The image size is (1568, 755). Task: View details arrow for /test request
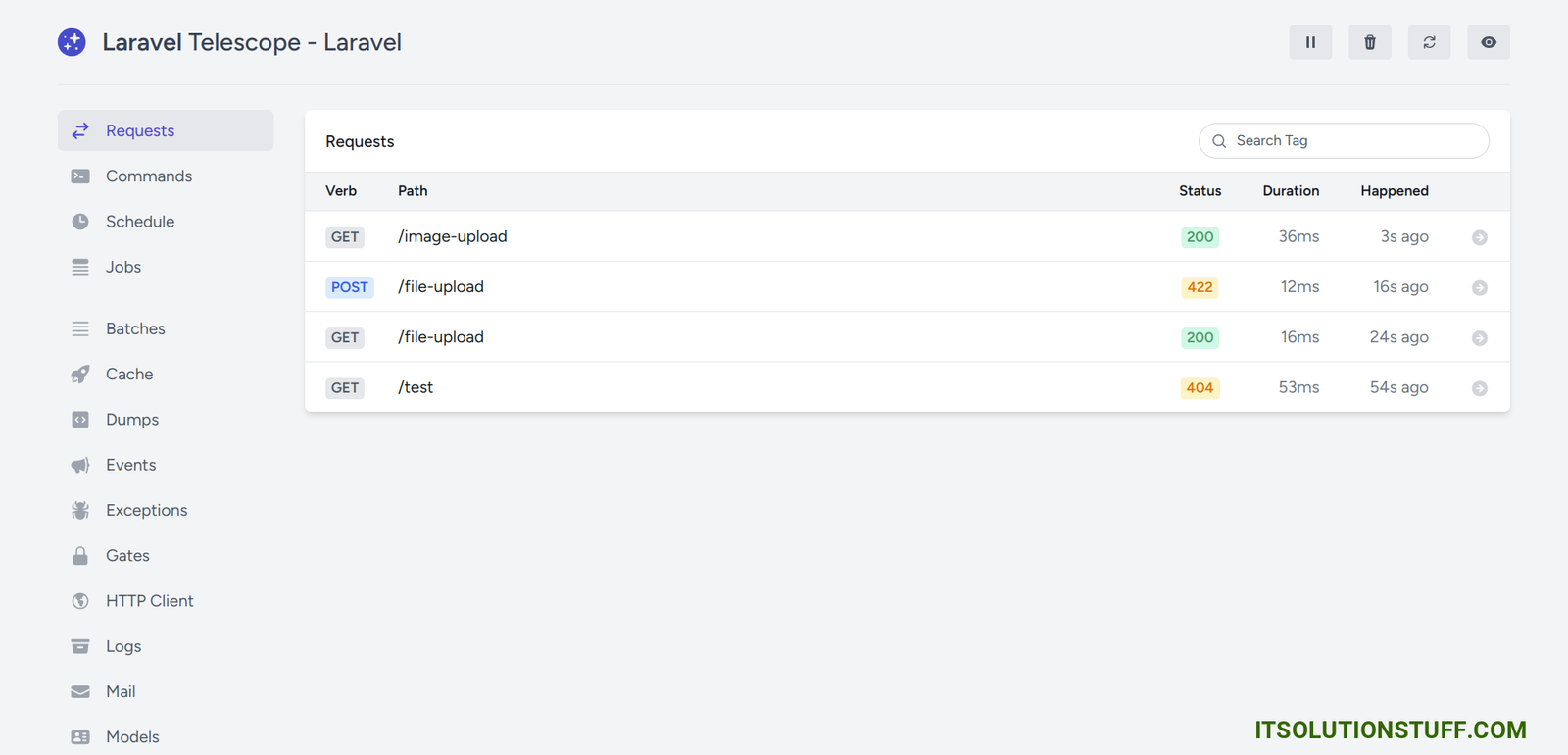1480,388
